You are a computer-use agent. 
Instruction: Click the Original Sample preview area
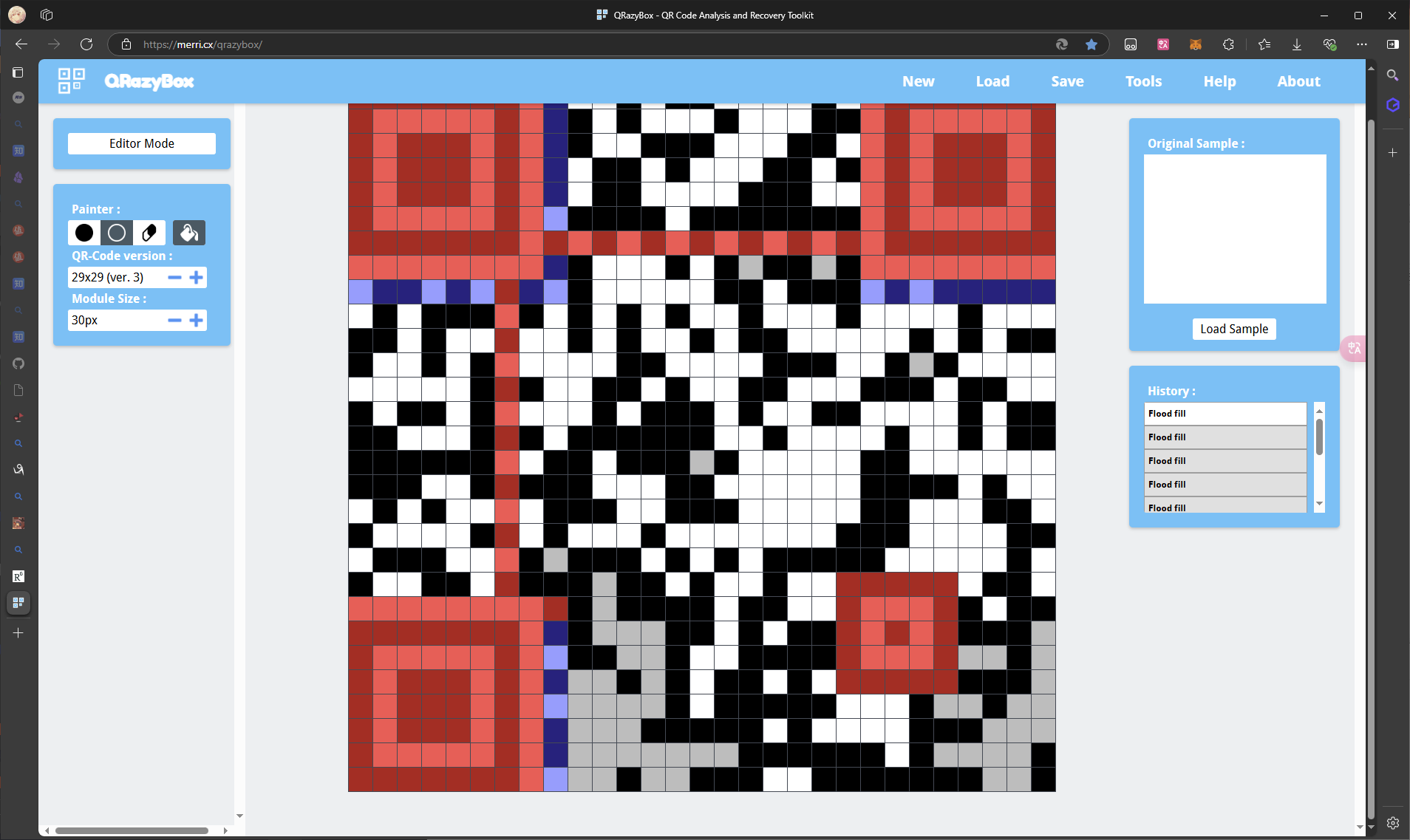click(x=1235, y=229)
